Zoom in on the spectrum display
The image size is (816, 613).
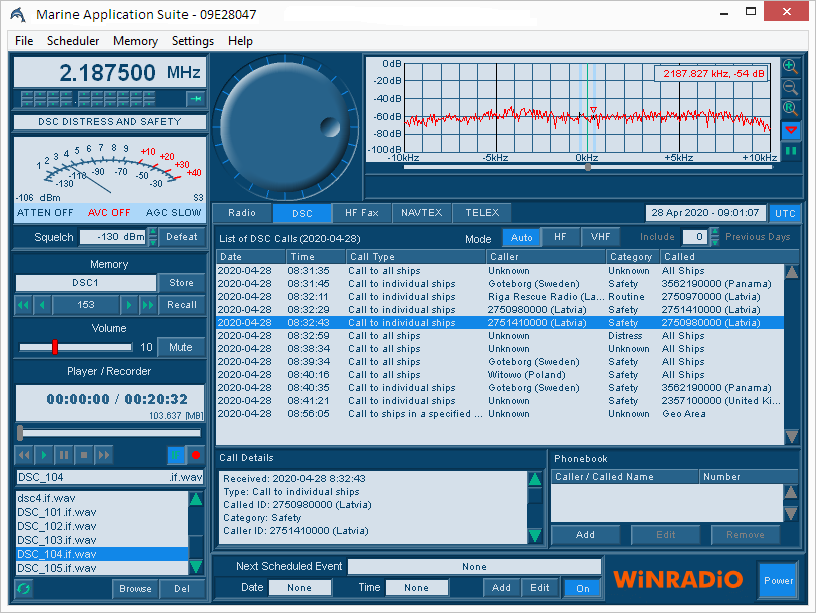[x=791, y=64]
